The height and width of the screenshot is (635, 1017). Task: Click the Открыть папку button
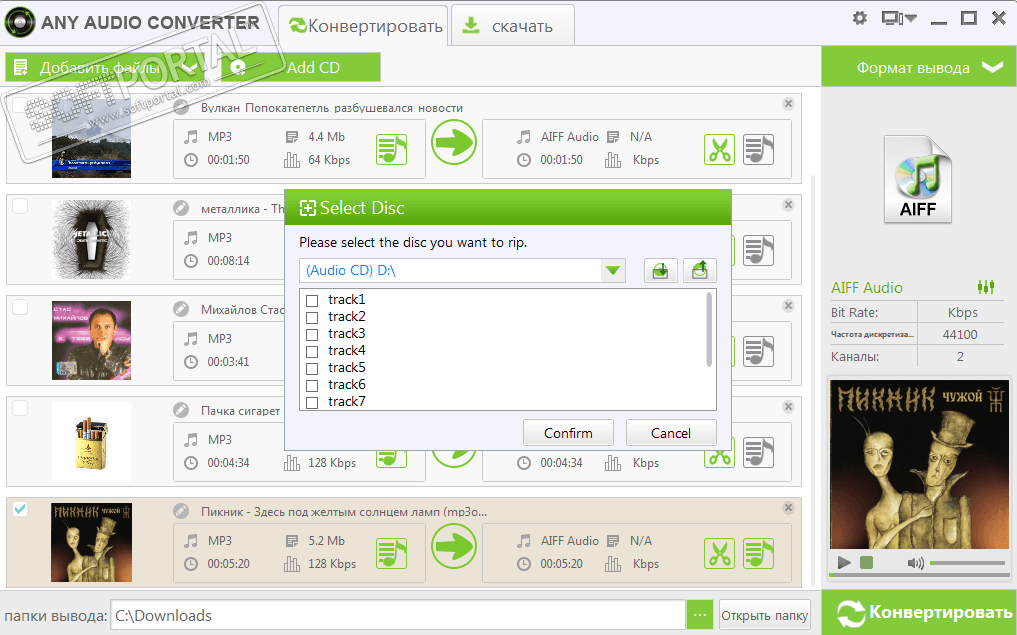pos(765,615)
